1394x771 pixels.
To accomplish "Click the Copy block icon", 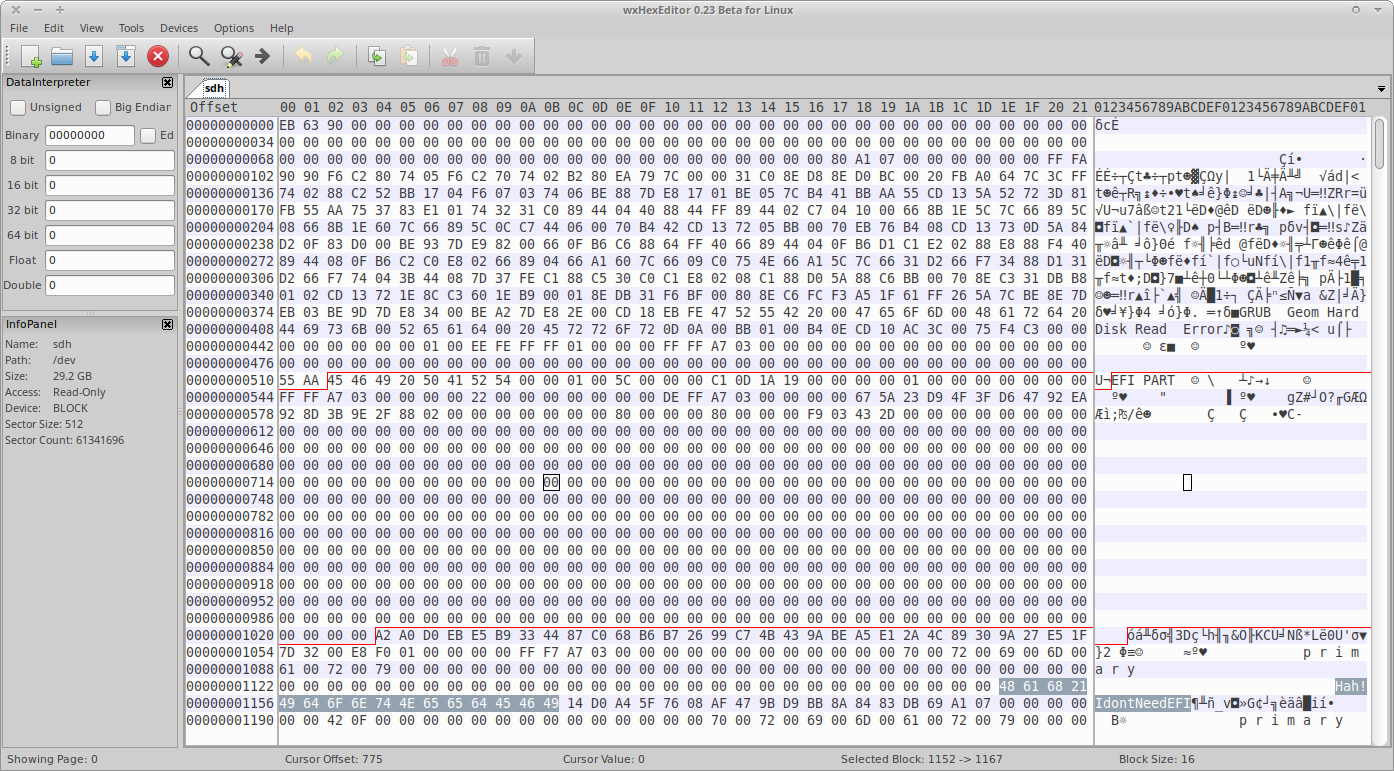I will point(377,57).
